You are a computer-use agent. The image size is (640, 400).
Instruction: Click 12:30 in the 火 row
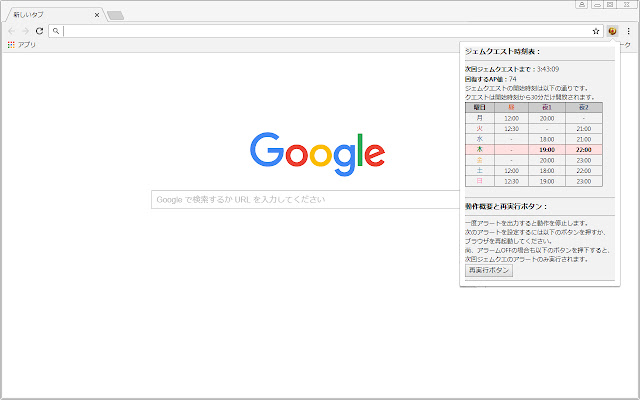pyautogui.click(x=511, y=129)
